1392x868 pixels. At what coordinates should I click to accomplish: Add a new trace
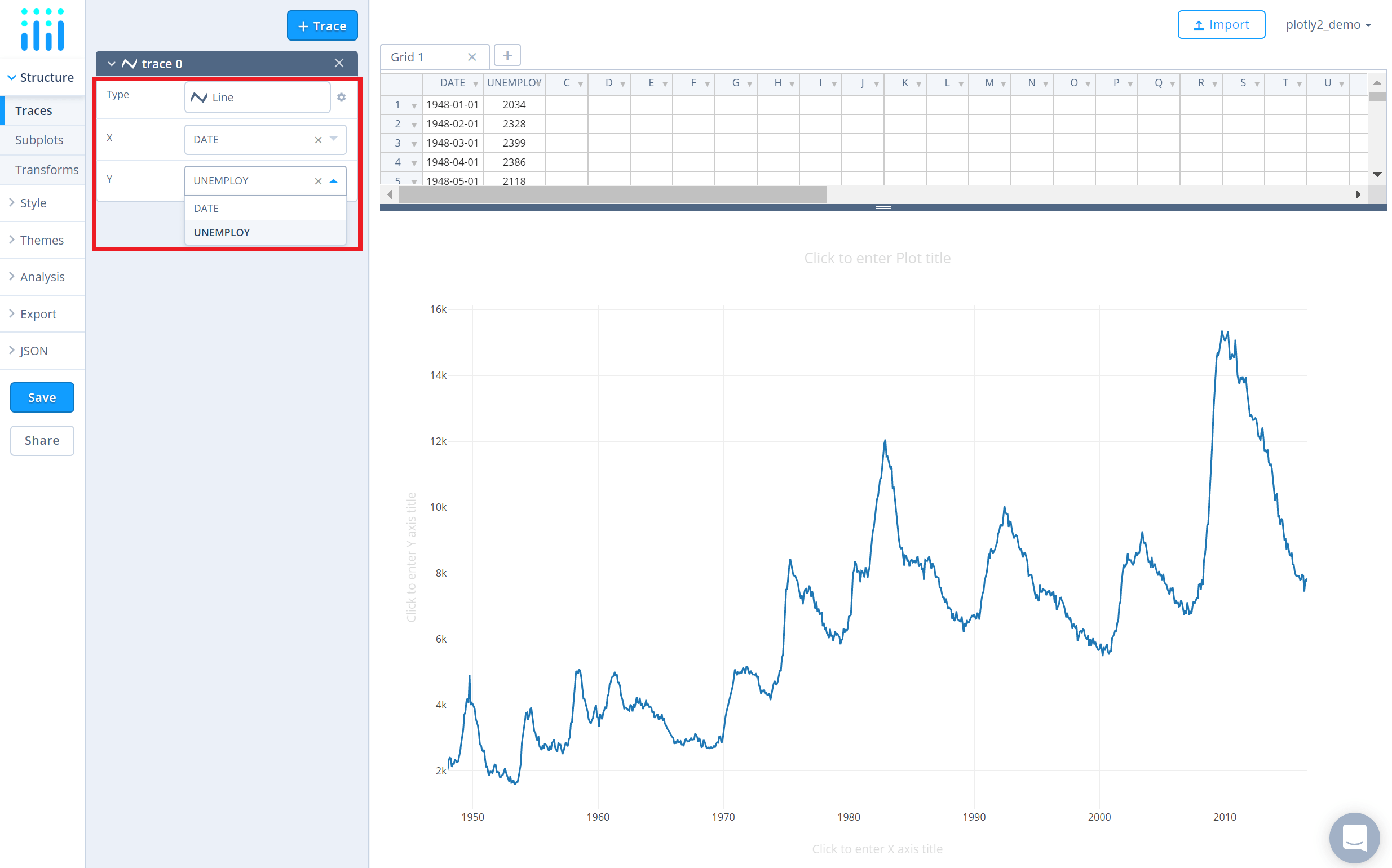point(322,26)
